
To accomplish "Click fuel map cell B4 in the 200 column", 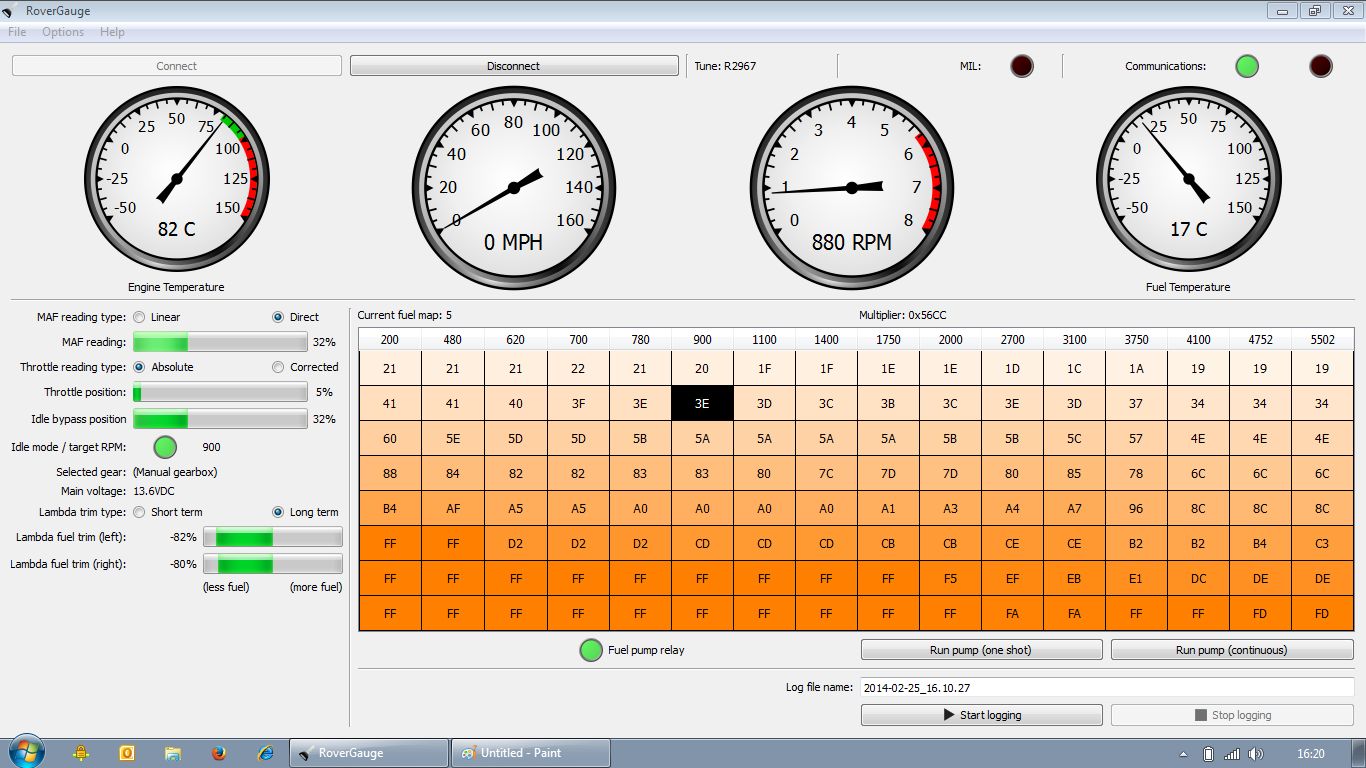I will click(390, 508).
